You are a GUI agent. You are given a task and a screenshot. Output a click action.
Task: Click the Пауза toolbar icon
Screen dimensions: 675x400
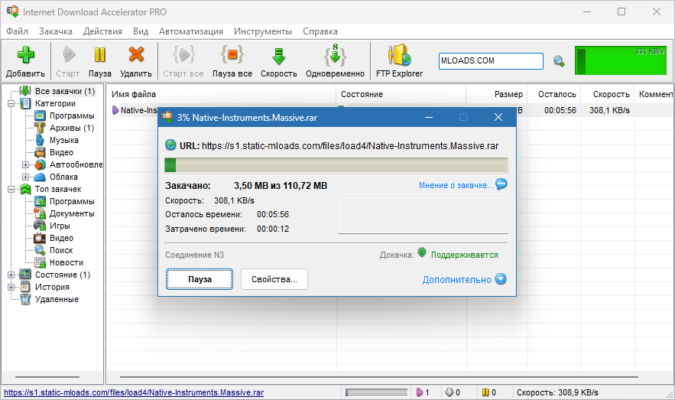click(x=100, y=55)
